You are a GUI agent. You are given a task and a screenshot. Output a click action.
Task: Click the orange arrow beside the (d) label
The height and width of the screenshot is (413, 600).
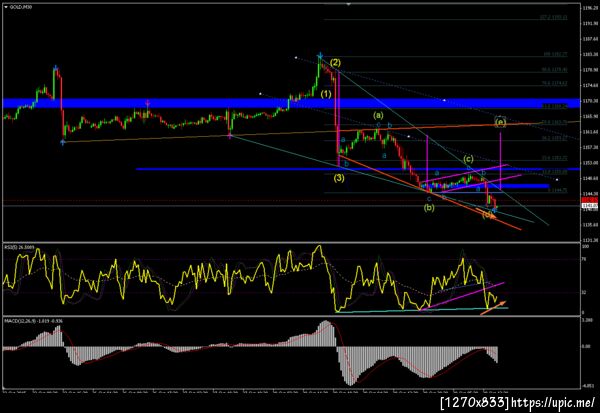486,214
